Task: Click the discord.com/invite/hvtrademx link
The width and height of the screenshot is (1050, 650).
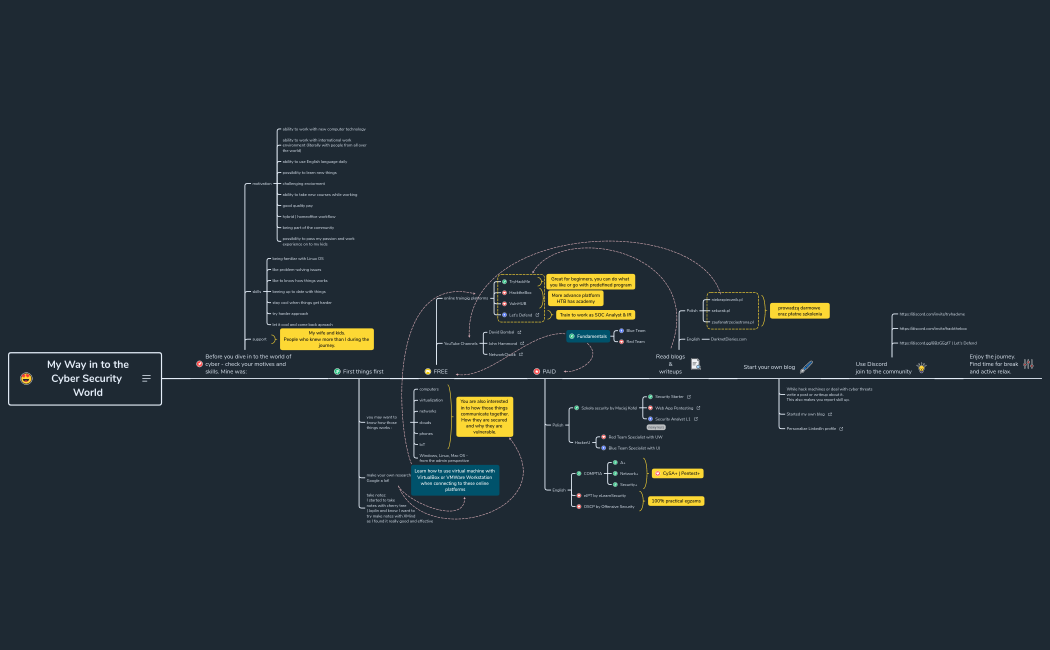Action: (x=932, y=314)
